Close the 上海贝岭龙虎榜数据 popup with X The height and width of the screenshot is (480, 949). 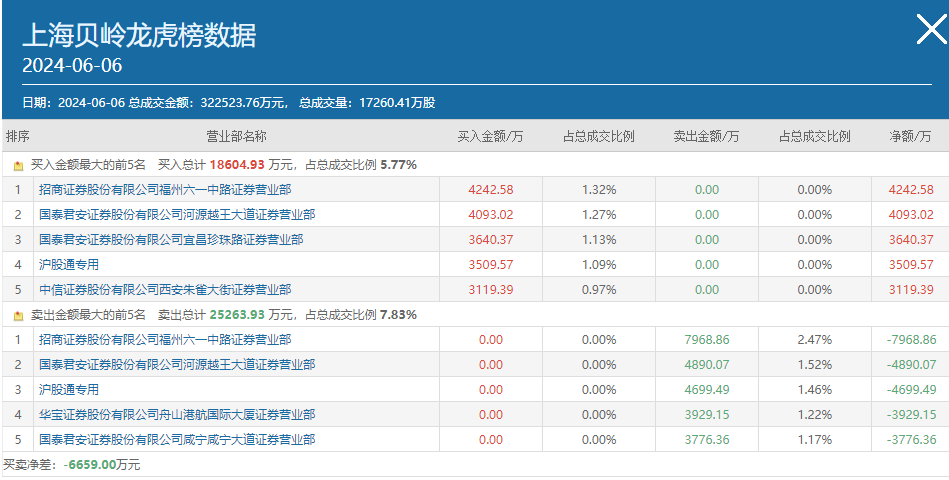tap(931, 30)
